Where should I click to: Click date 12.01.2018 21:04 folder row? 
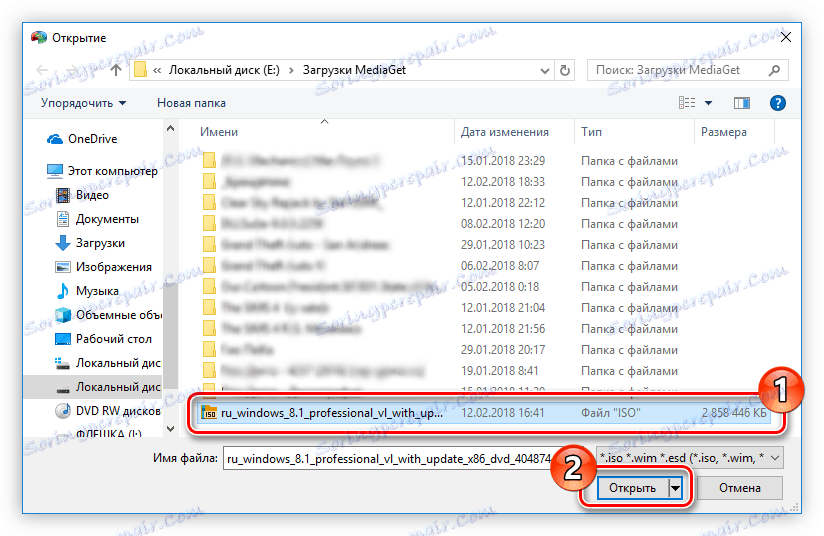[x=484, y=308]
